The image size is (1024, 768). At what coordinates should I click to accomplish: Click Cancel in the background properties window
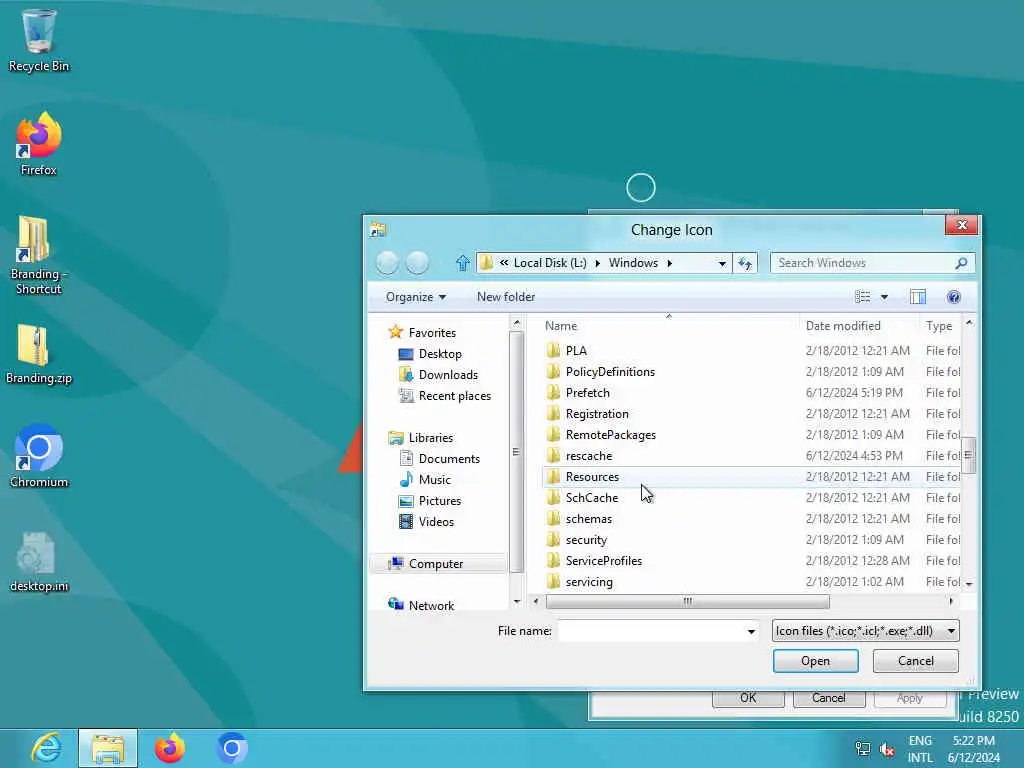tap(829, 698)
